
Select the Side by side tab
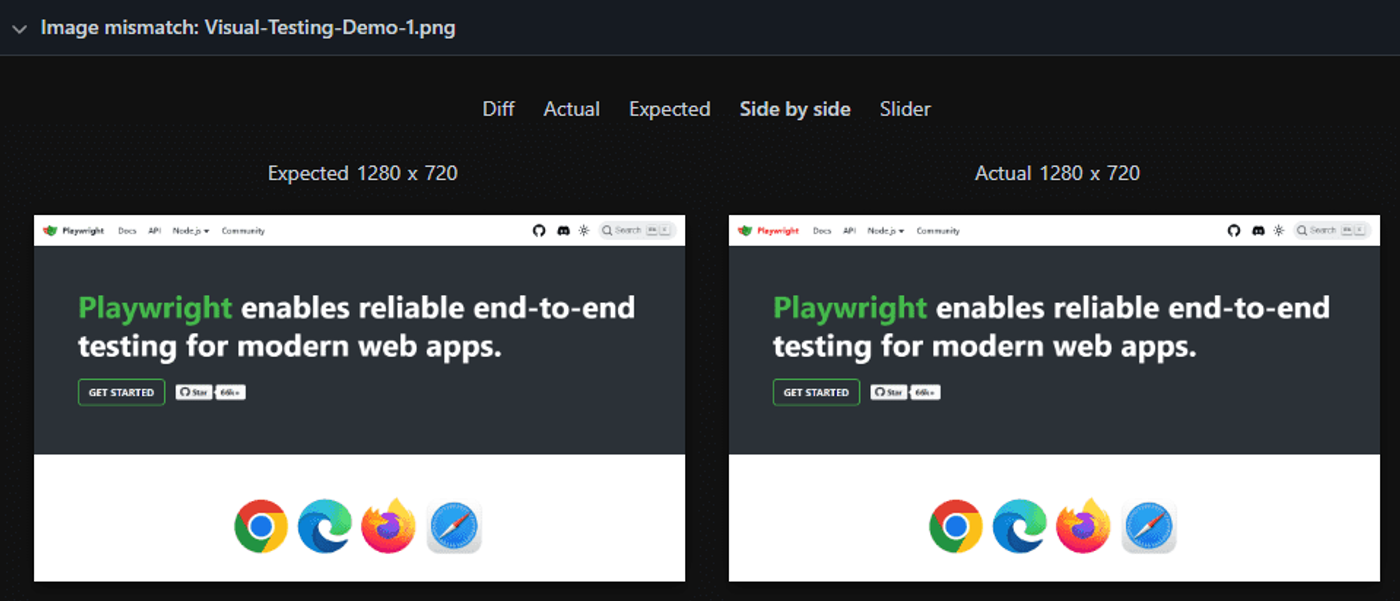pos(795,109)
